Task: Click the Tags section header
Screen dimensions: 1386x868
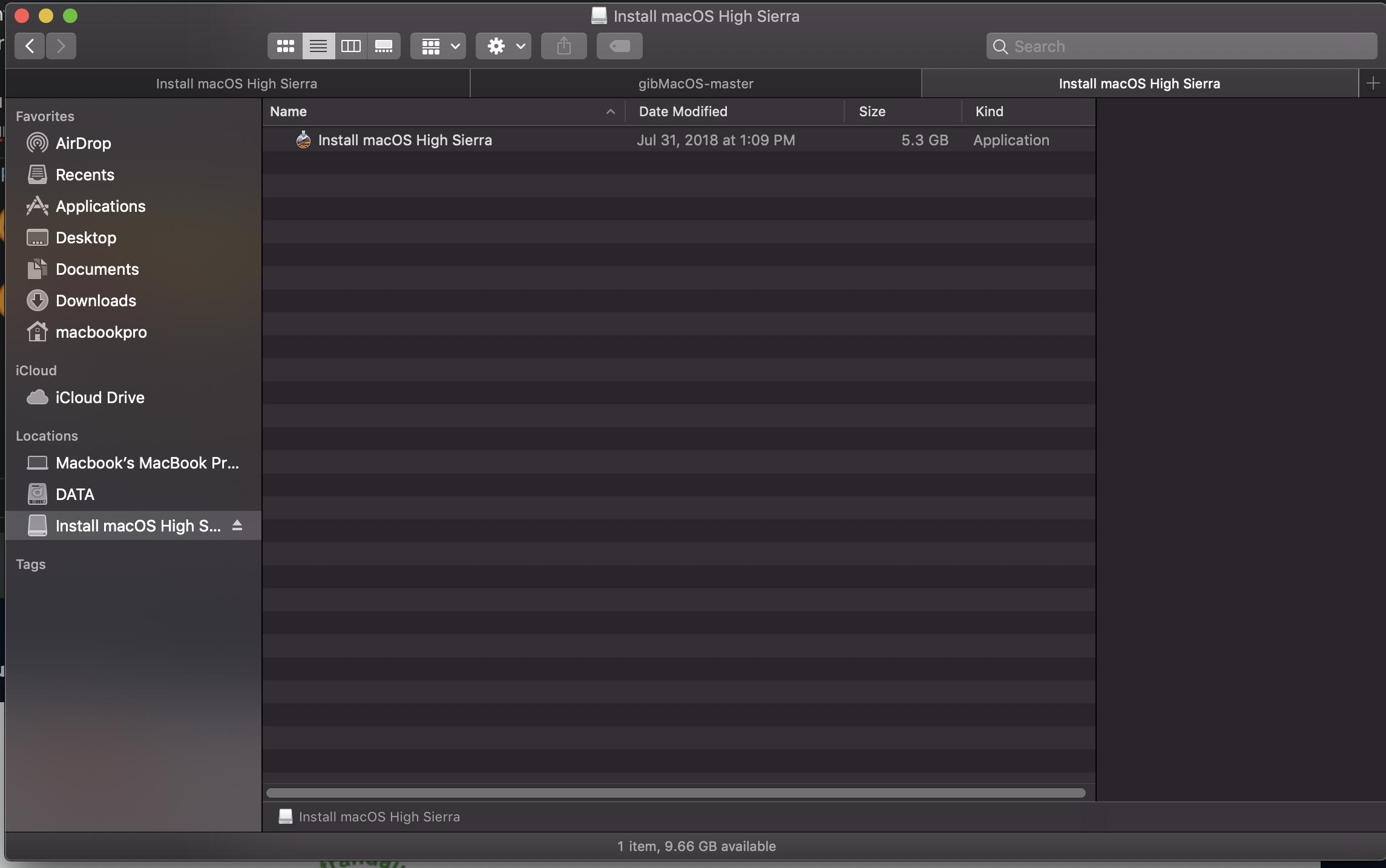Action: tap(31, 564)
